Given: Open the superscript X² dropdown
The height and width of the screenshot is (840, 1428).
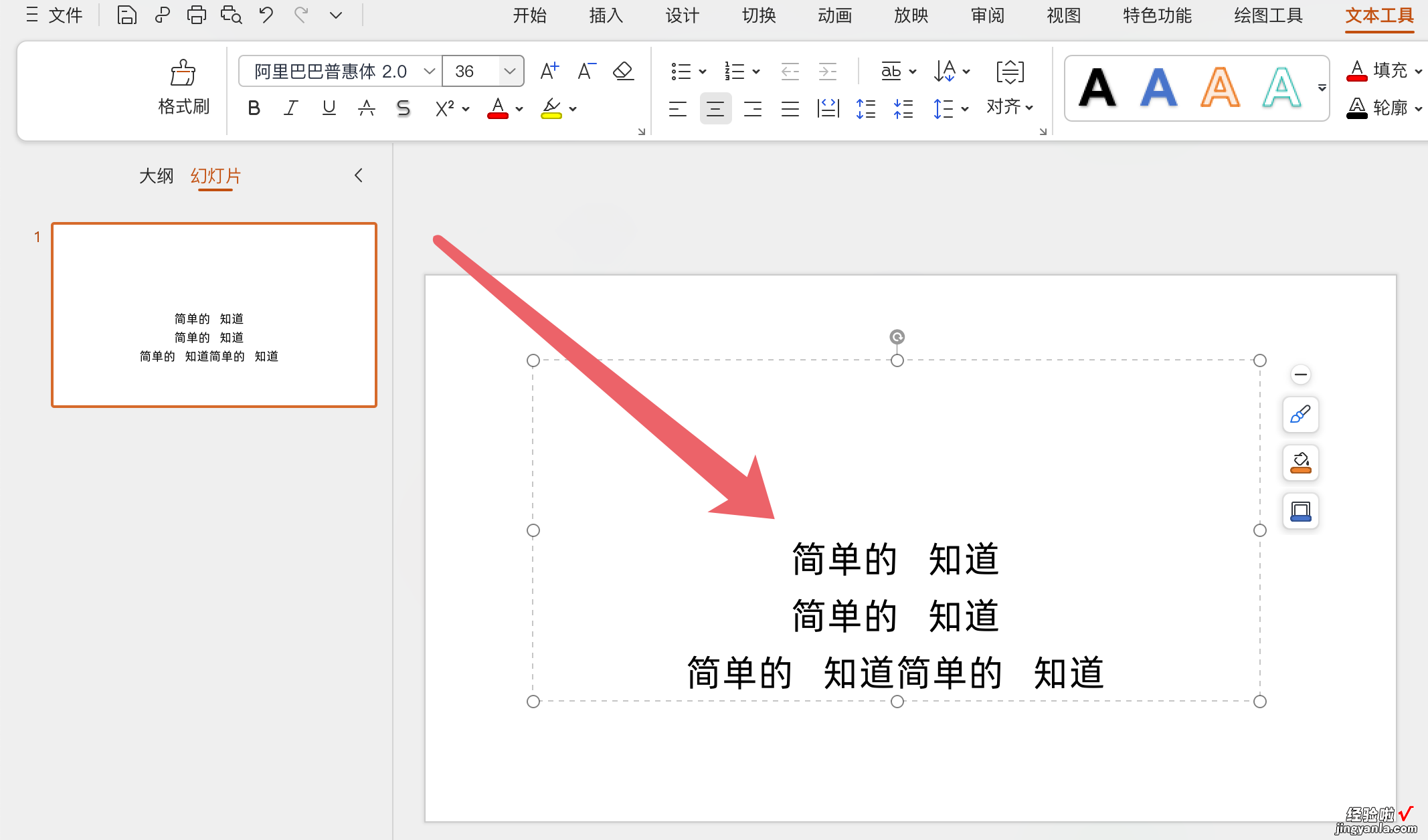Looking at the screenshot, I should (466, 108).
